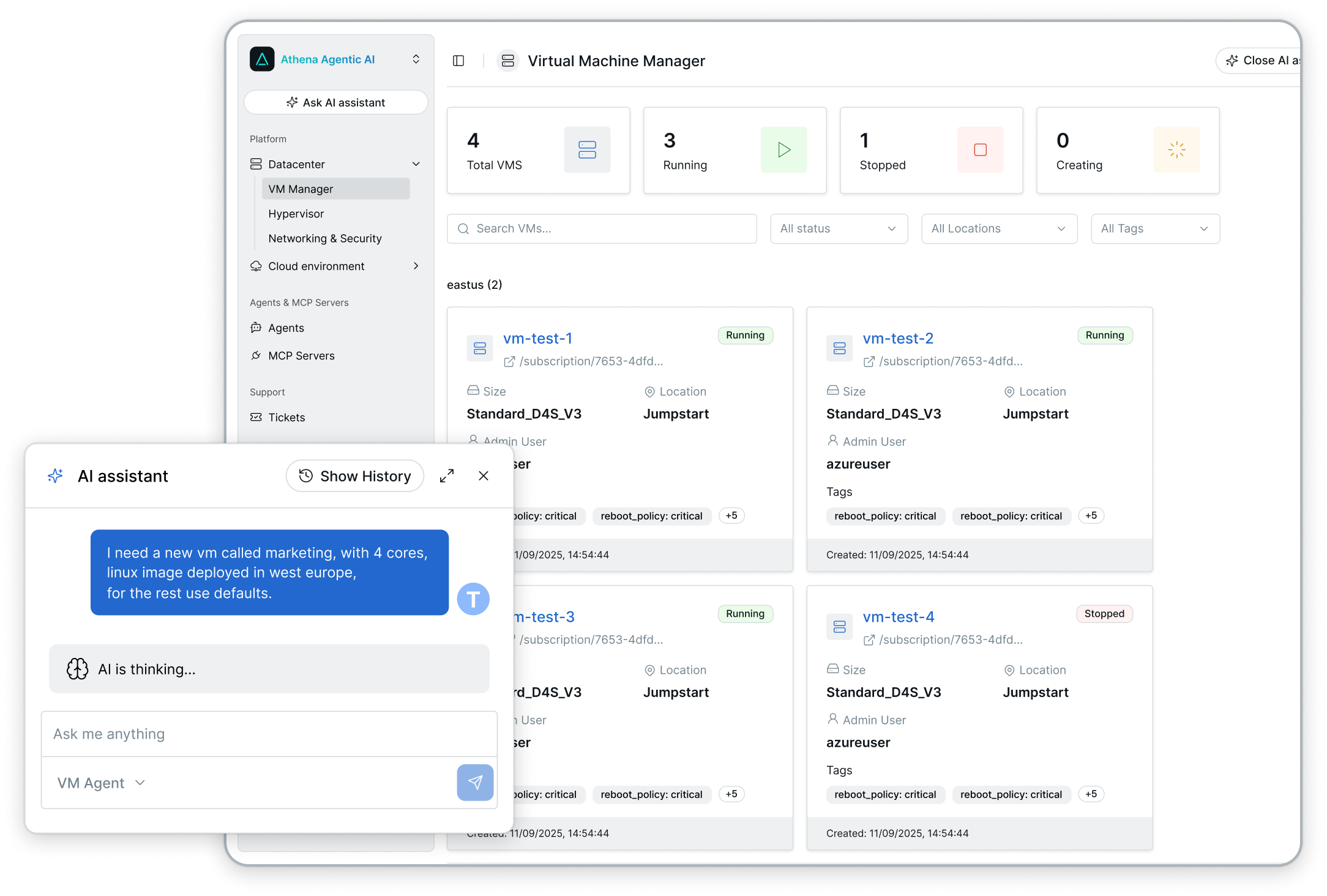1327x896 pixels.
Task: Go to MCP Servers page
Action: [301, 356]
